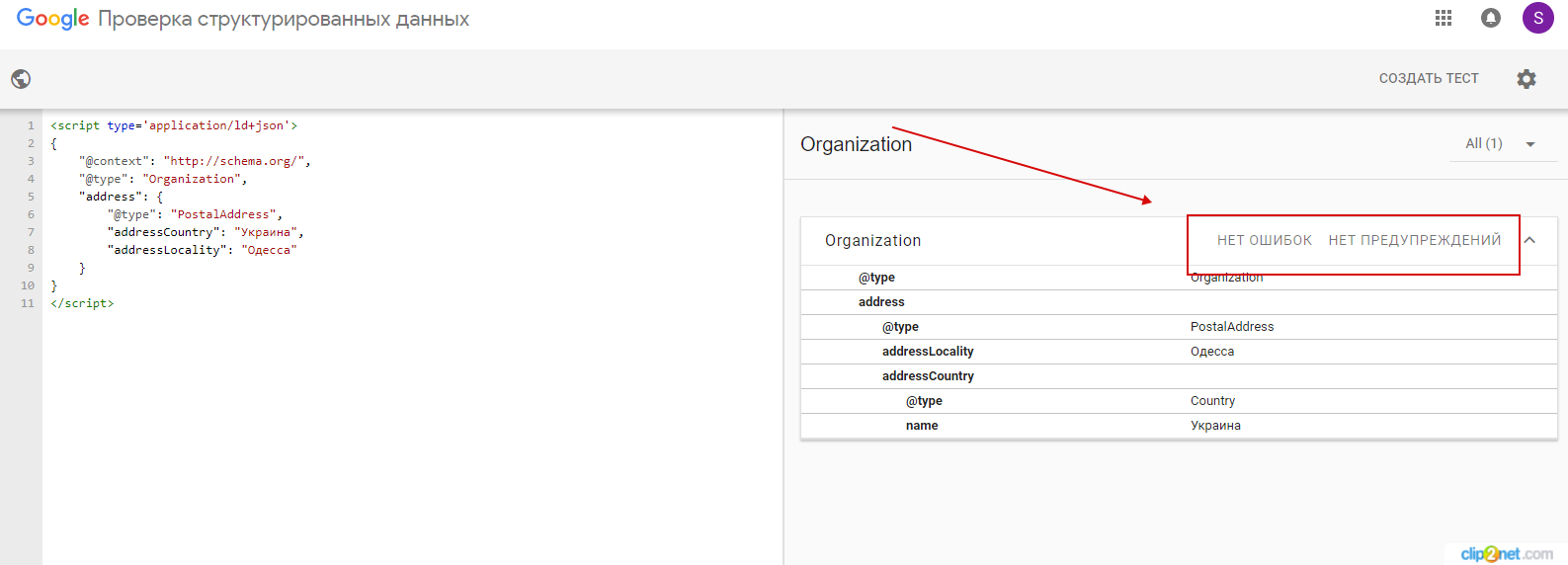The width and height of the screenshot is (1568, 565).
Task: Click the СОЗДАТЬ ТЕСТ button
Action: [x=1429, y=79]
